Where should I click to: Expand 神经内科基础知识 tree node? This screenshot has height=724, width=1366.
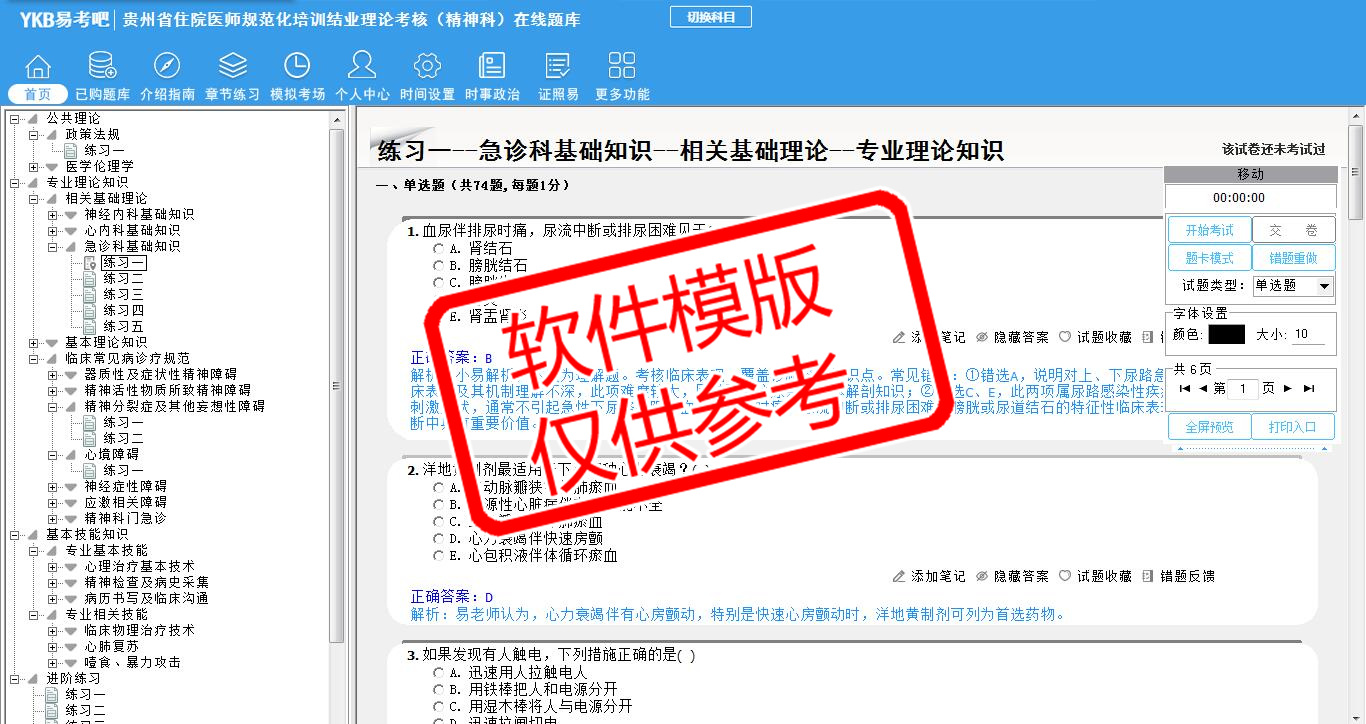(53, 214)
